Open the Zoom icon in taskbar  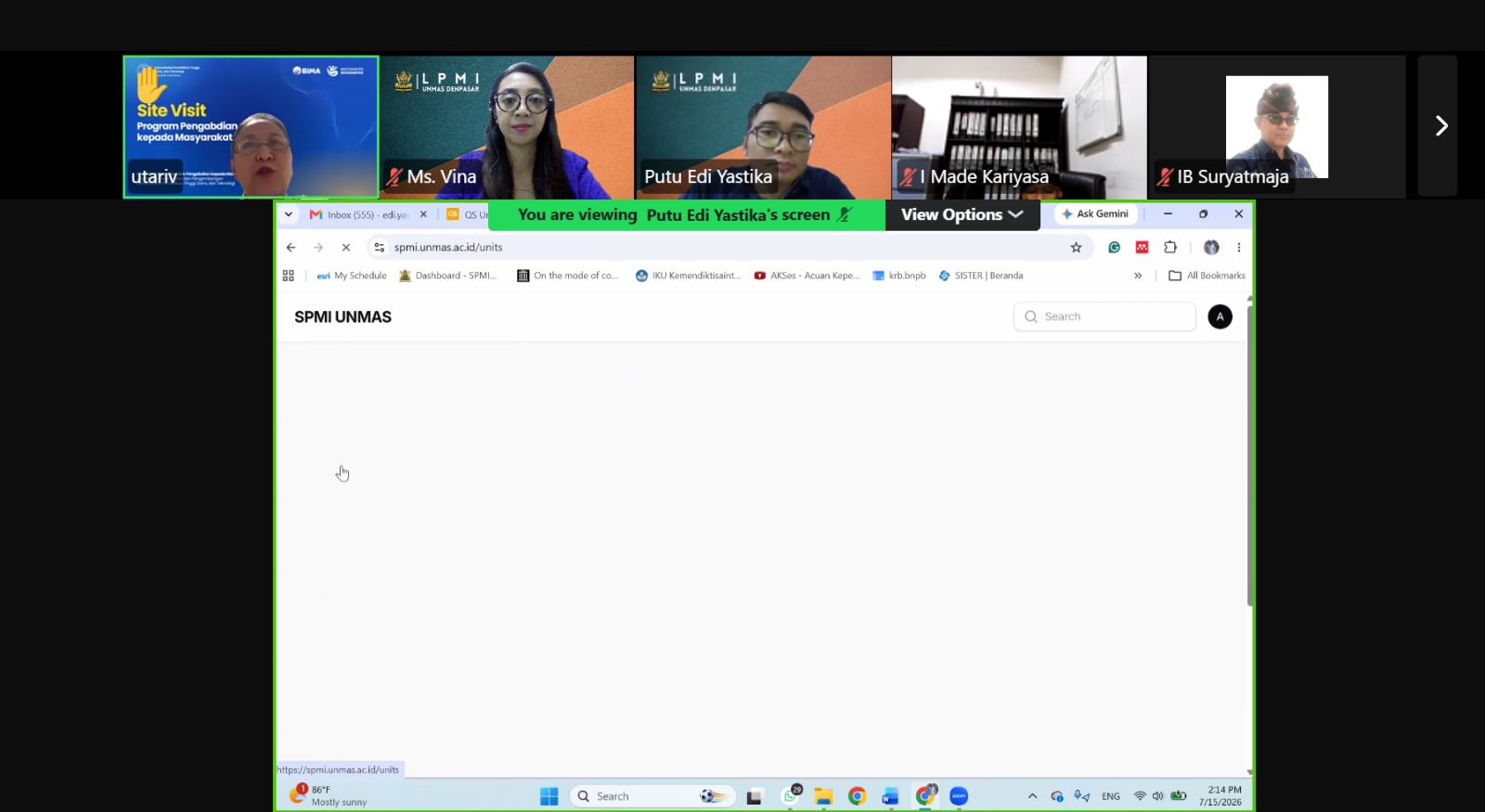pyautogui.click(x=959, y=796)
